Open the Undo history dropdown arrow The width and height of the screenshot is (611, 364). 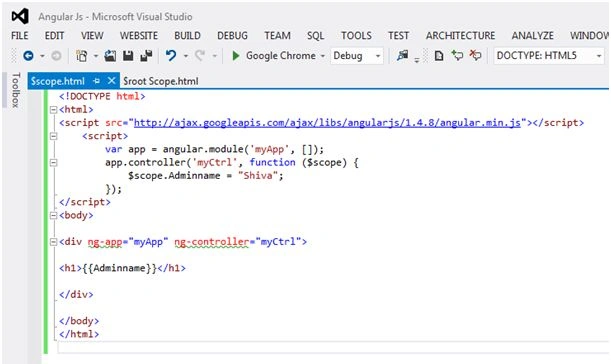tap(186, 56)
